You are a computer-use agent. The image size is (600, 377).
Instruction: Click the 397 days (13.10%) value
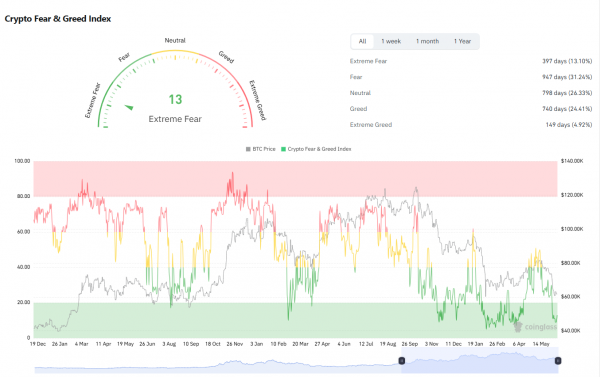click(567, 61)
